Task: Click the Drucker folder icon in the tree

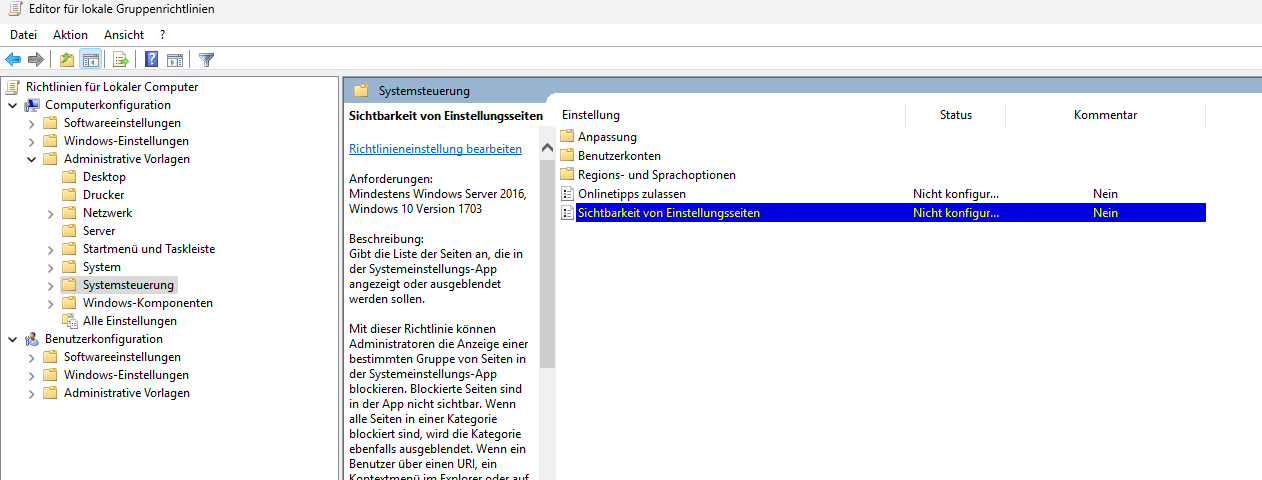Action: point(69,195)
